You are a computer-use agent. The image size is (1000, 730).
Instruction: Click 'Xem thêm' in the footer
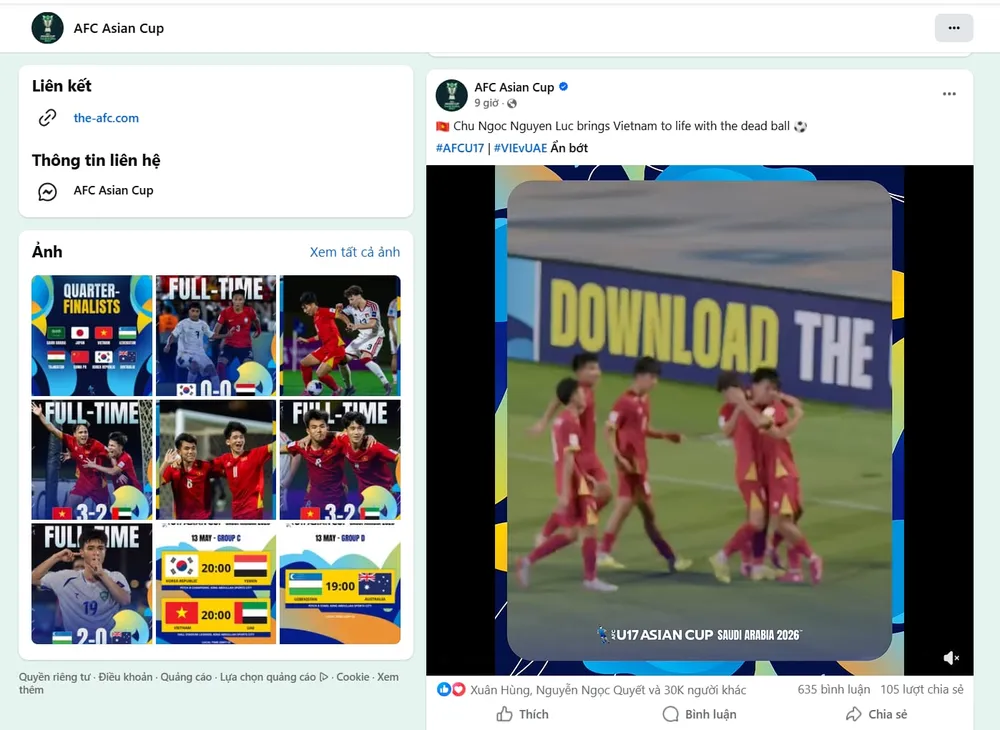tap(388, 677)
